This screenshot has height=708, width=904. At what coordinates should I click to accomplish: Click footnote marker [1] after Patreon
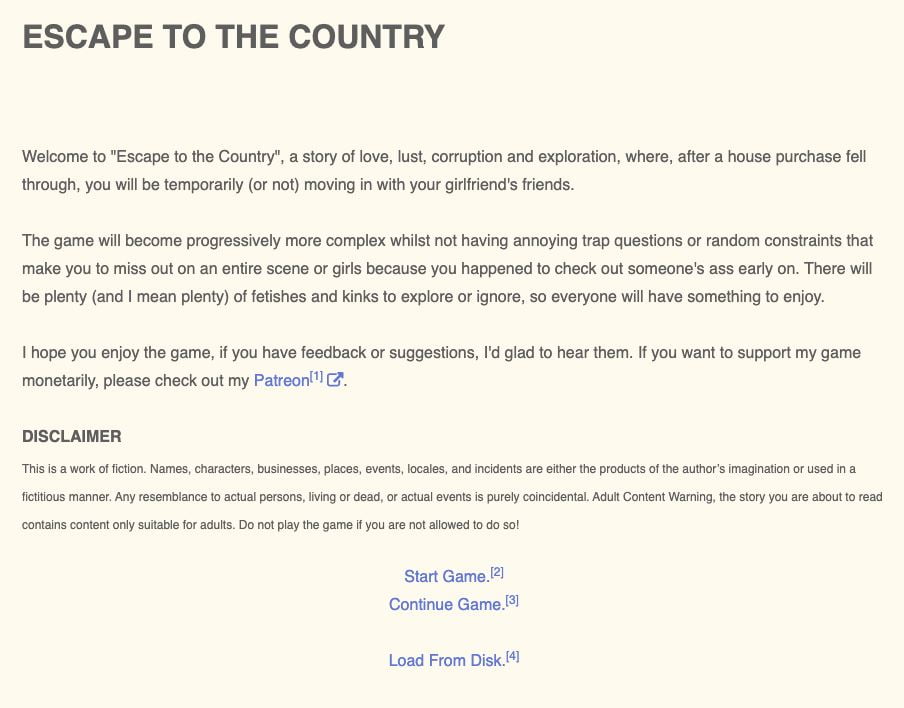tap(317, 376)
